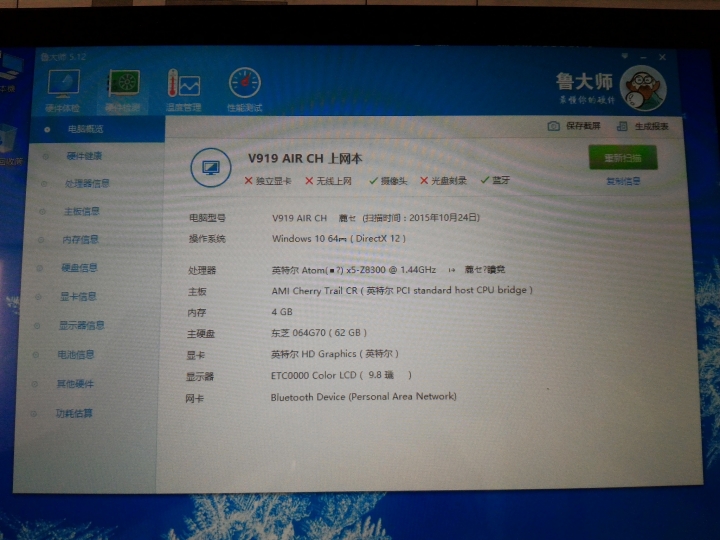Click the 摄像头 camera status indicator
Screen dimensions: 720x540
[x=388, y=180]
